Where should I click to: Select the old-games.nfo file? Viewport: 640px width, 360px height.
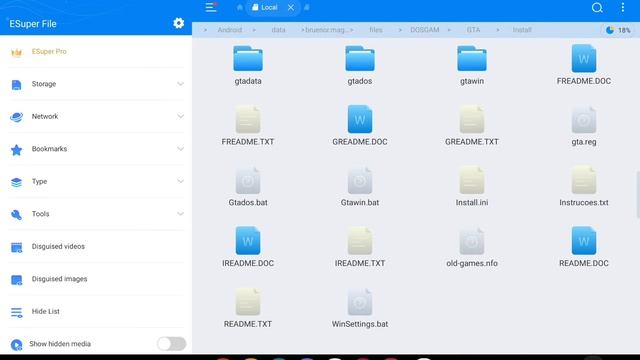pos(472,247)
